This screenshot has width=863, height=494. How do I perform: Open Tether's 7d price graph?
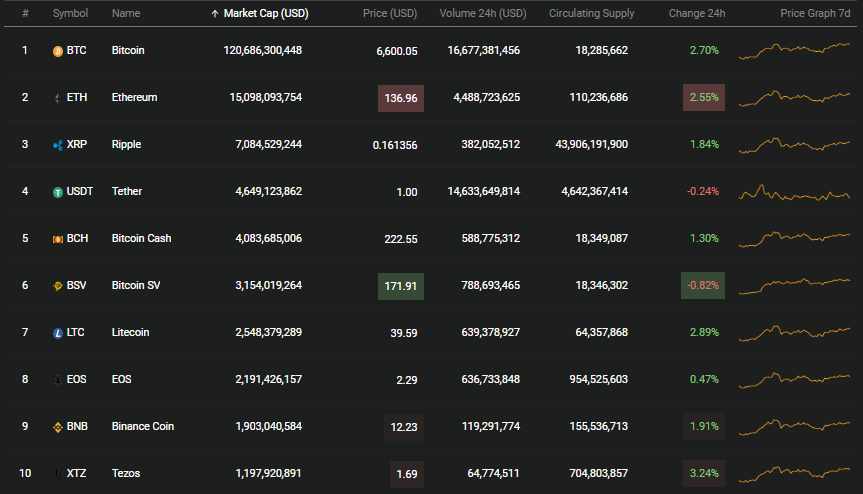point(794,192)
